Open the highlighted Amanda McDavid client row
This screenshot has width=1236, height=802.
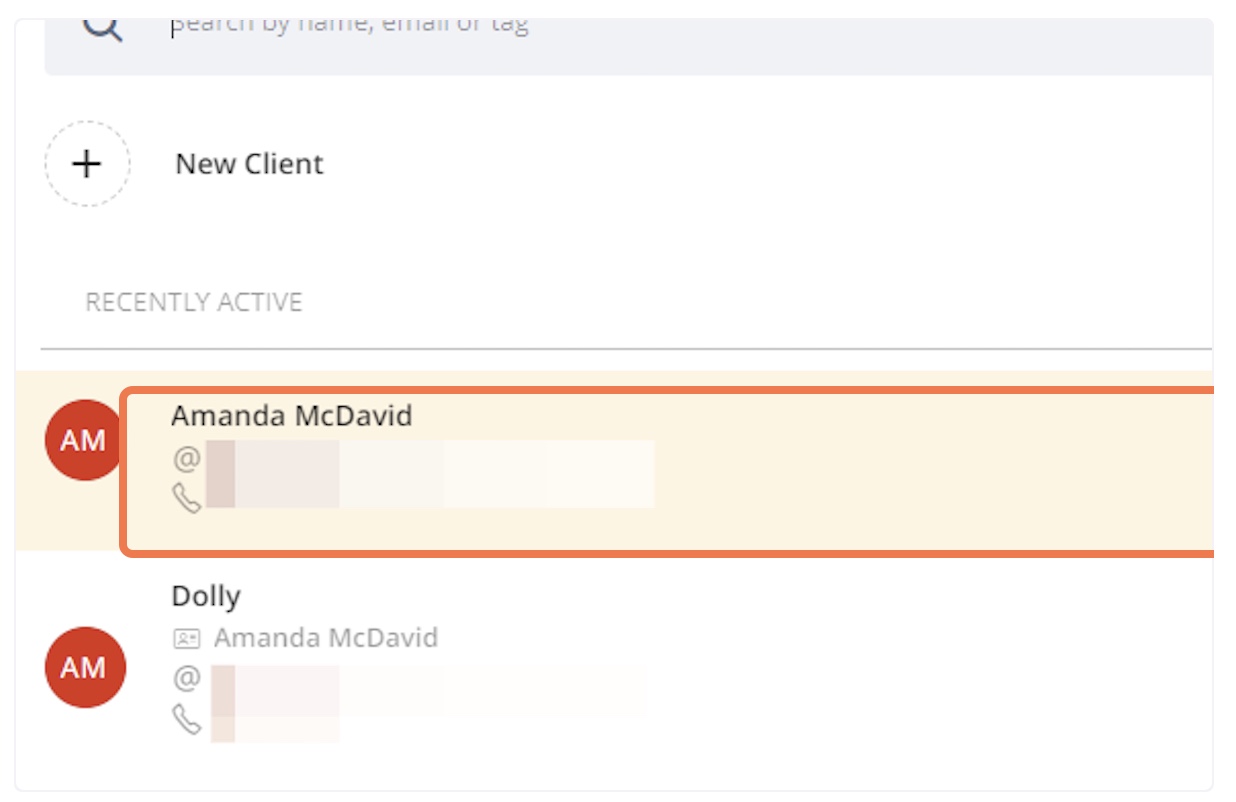coord(668,471)
